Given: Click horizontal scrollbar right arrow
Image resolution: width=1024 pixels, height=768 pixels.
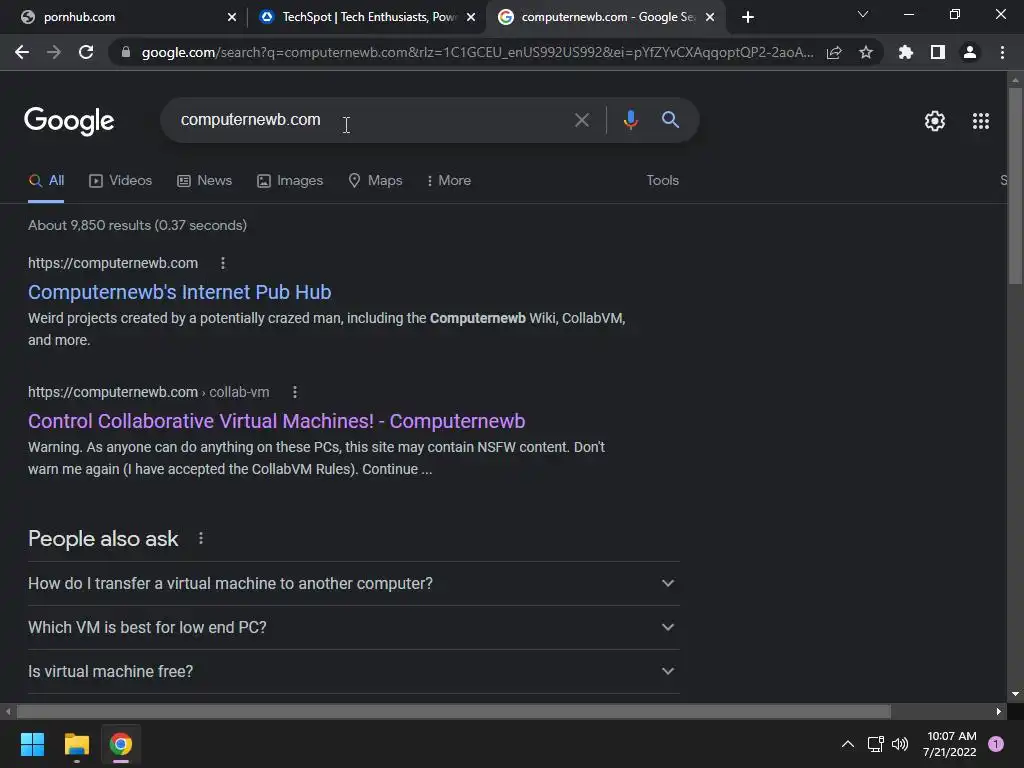Looking at the screenshot, I should [999, 711].
